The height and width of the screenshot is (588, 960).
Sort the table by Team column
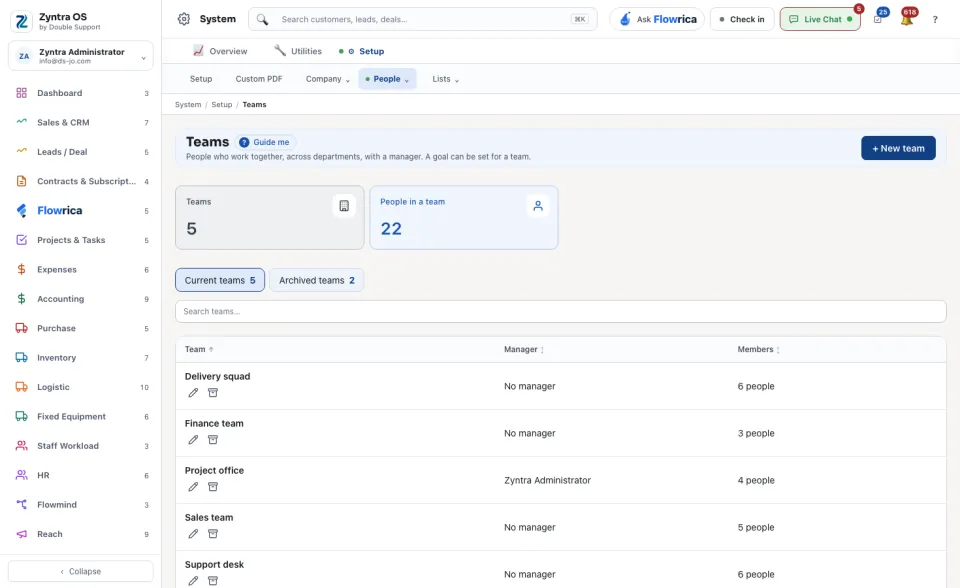pos(199,349)
